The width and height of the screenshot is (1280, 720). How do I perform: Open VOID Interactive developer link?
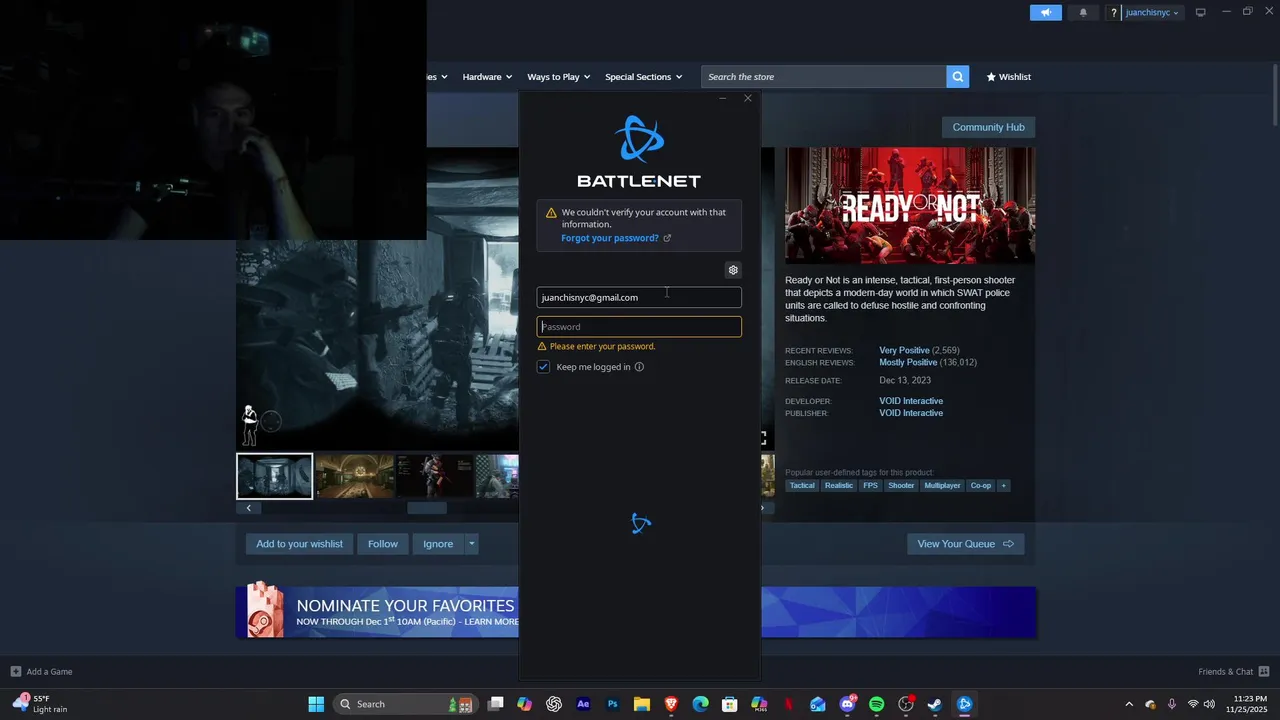pyautogui.click(x=911, y=401)
